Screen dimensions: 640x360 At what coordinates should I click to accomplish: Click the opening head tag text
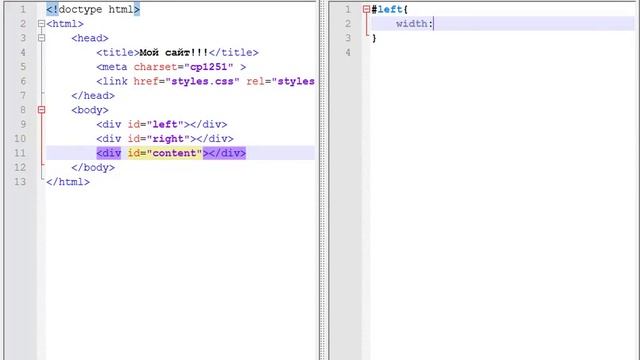click(x=90, y=38)
